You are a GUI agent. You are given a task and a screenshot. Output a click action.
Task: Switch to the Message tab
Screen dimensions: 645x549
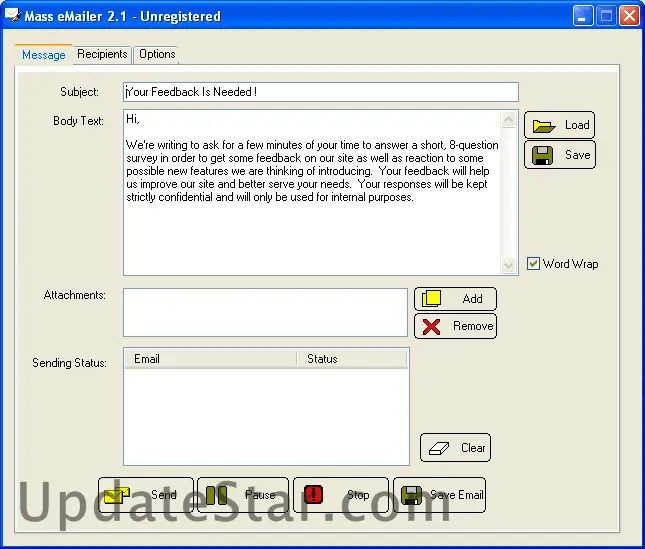44,55
